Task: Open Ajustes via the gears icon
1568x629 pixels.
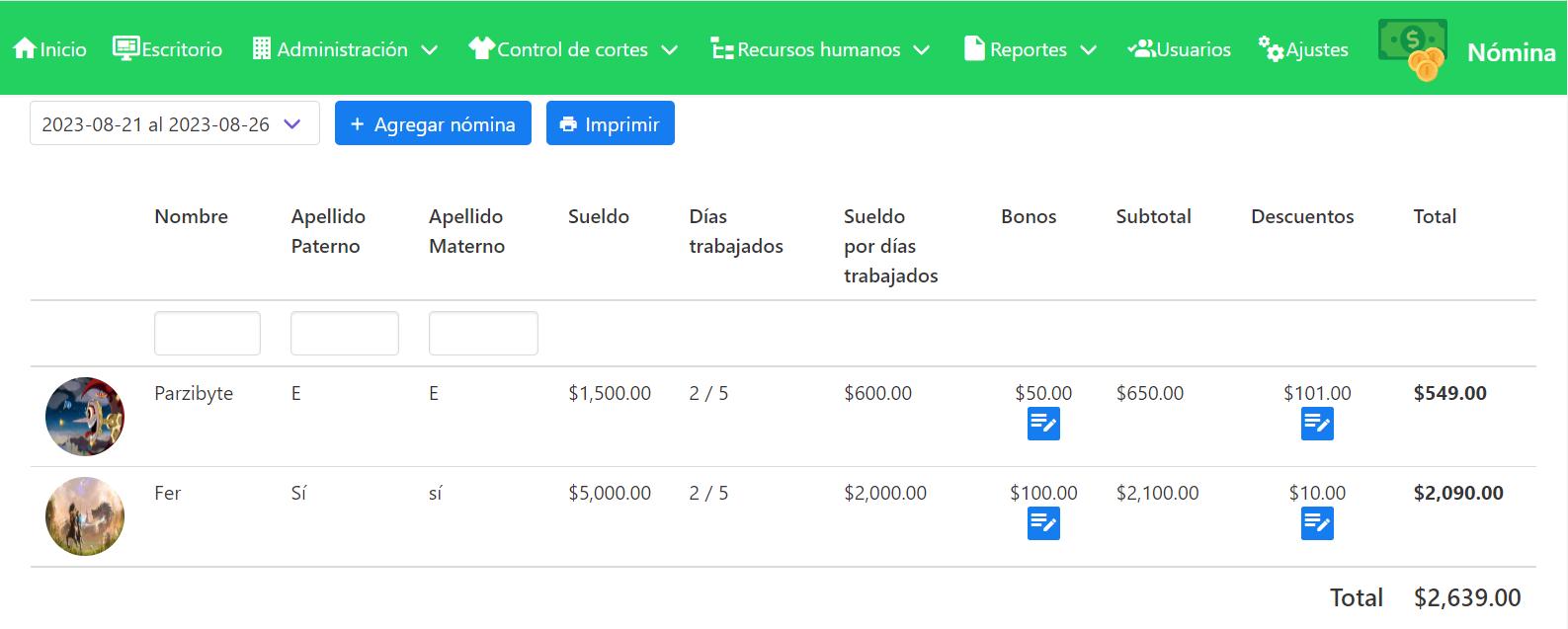Action: [1271, 47]
